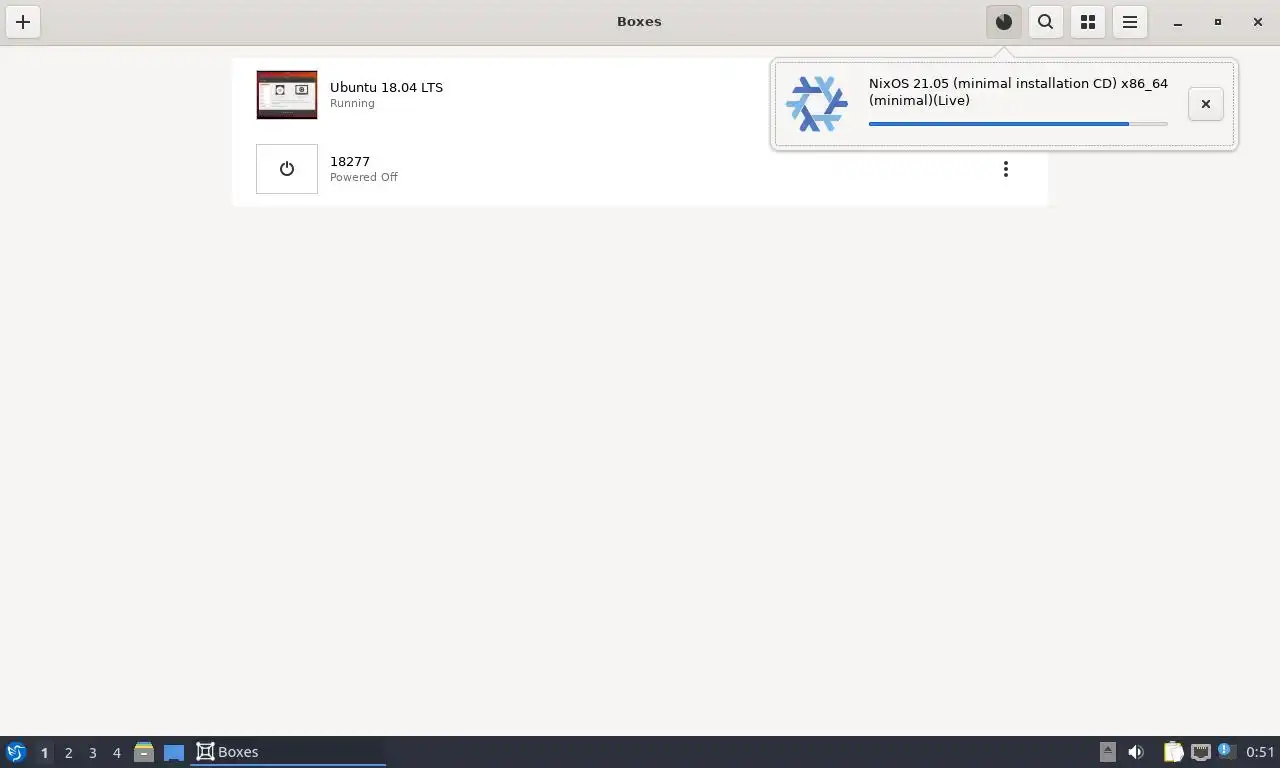The height and width of the screenshot is (768, 1280).
Task: Open the update notification tray icon
Action: click(x=1227, y=751)
